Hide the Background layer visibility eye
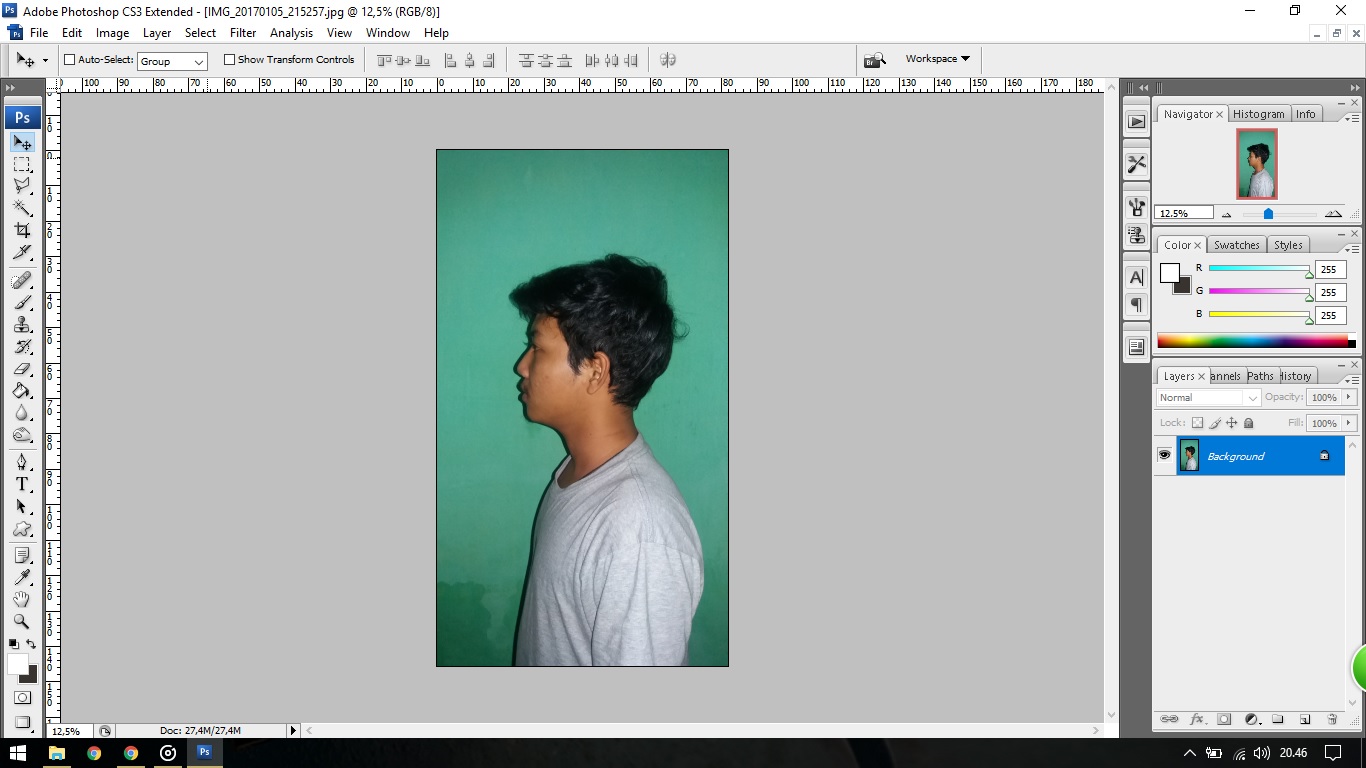The image size is (1366, 768). [1164, 456]
